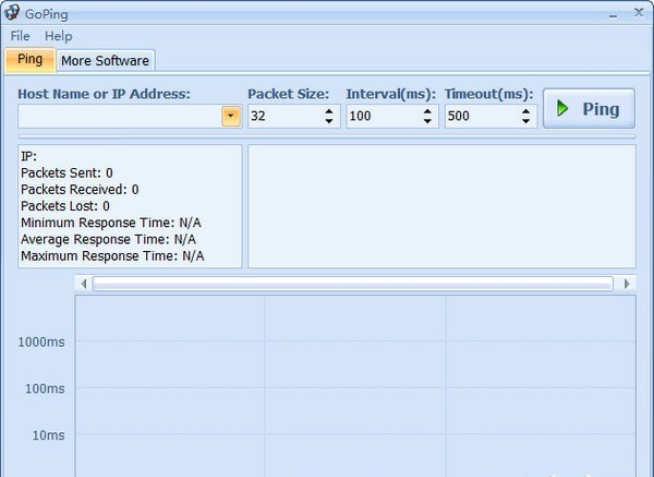Open the Help menu
Viewport: 654px width, 477px height.
point(58,36)
